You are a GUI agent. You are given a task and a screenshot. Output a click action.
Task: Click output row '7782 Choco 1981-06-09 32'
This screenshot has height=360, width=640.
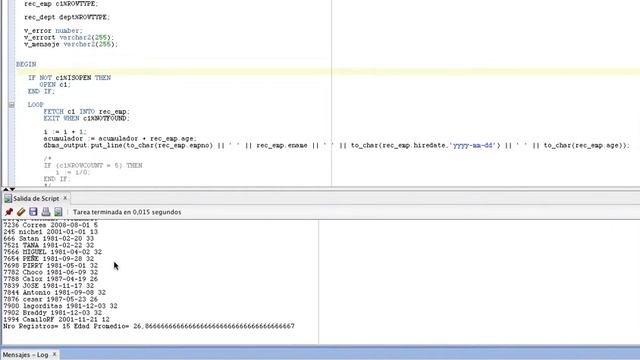(x=51, y=272)
